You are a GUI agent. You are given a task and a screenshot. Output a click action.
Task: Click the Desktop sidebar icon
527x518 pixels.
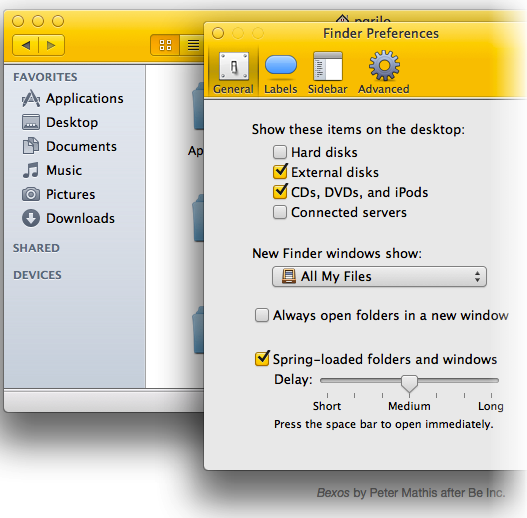point(31,122)
